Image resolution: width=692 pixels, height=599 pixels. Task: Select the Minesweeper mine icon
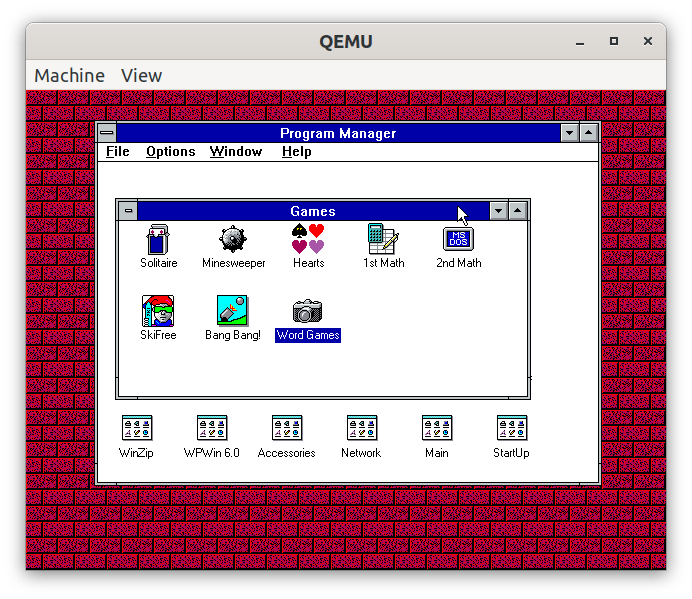coord(233,239)
